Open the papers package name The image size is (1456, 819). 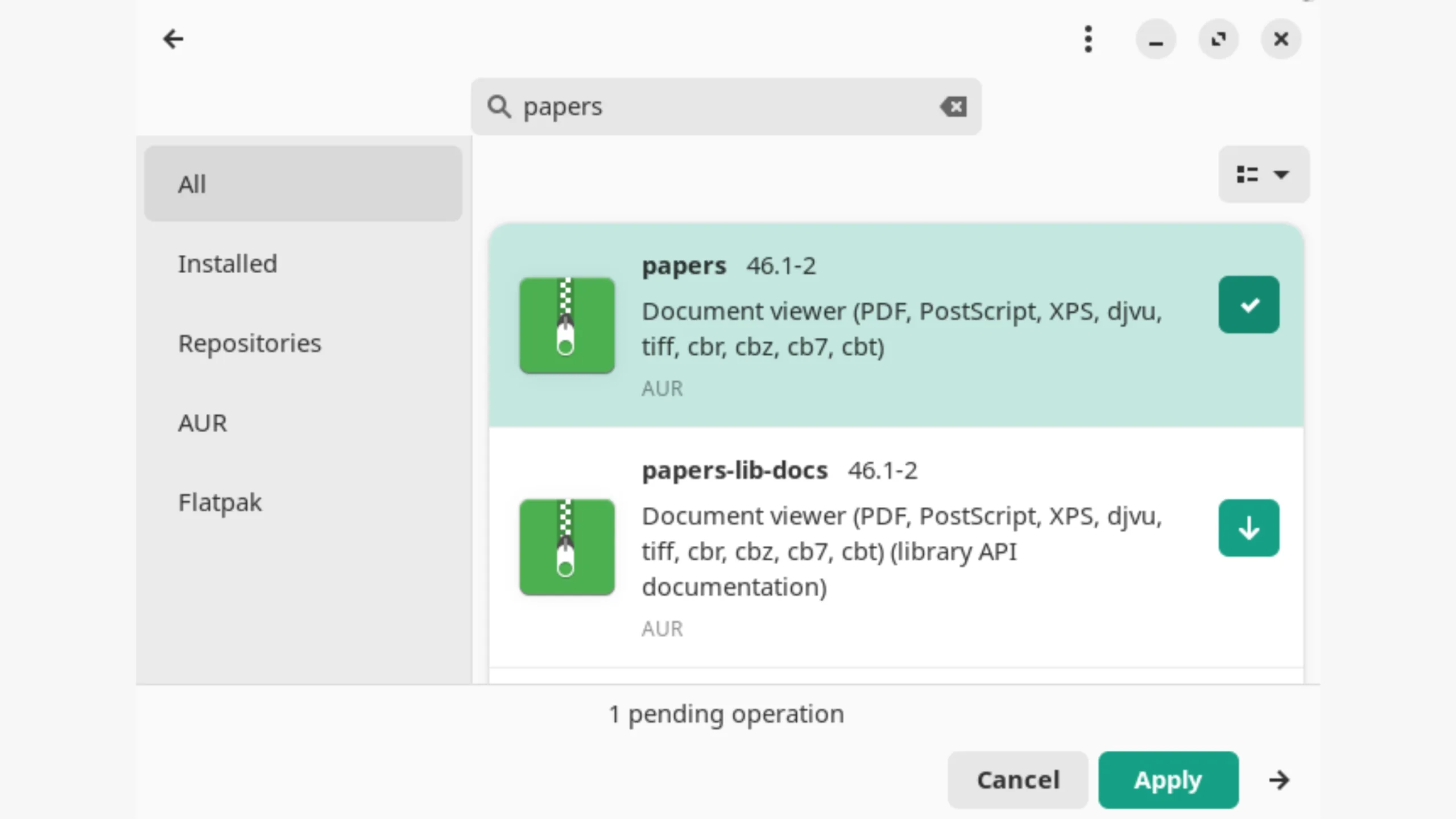pyautogui.click(x=684, y=266)
